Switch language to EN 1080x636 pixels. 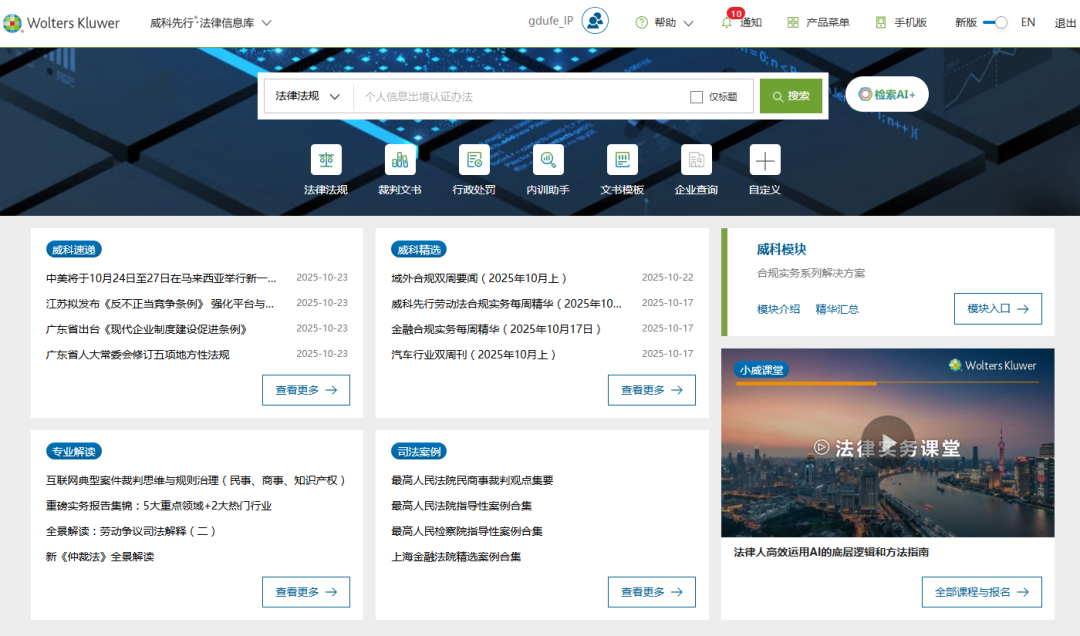[x=1028, y=22]
